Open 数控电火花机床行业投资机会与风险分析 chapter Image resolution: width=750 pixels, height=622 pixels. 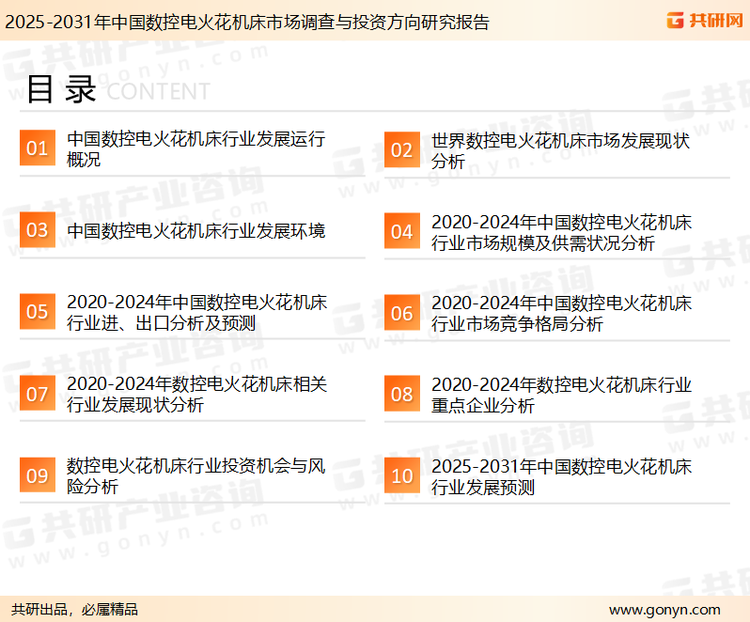[195, 476]
